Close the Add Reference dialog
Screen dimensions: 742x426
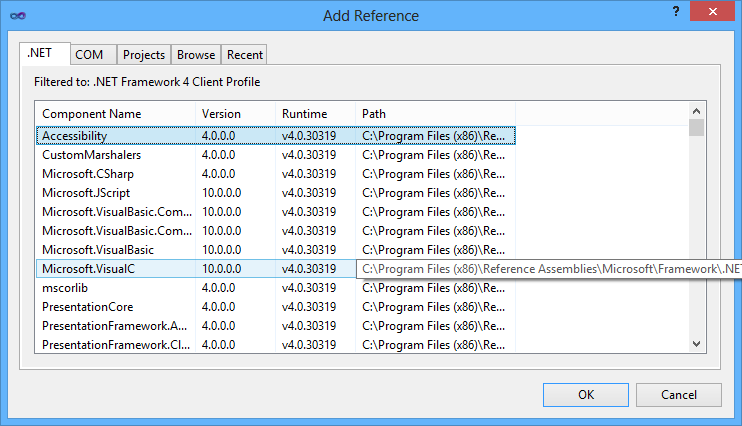[x=712, y=11]
